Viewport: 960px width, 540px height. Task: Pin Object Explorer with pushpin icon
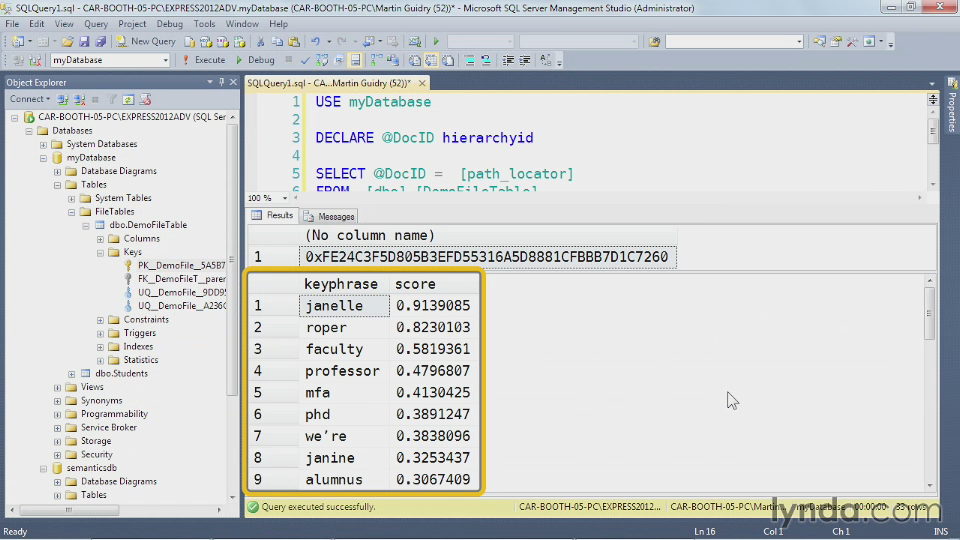[x=222, y=82]
